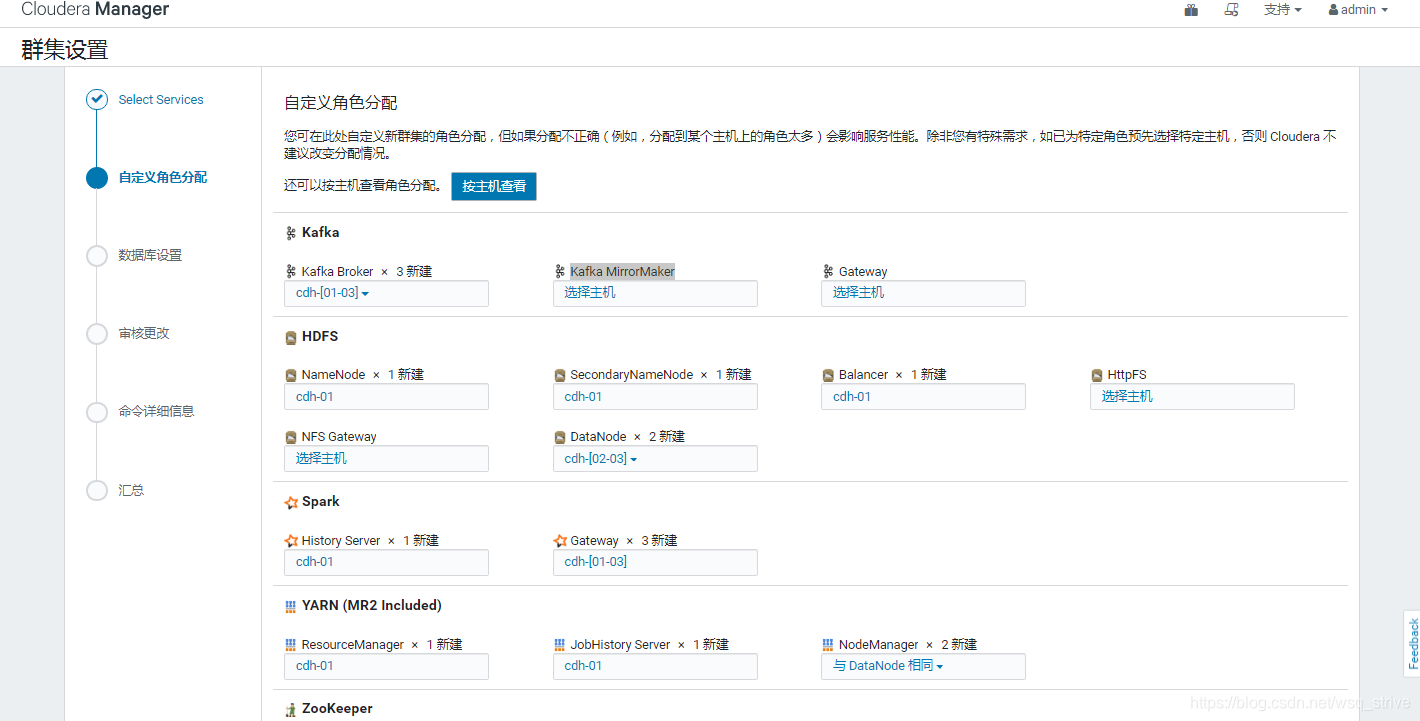The width and height of the screenshot is (1420, 721).
Task: Click the YARN service icon
Action: click(291, 606)
